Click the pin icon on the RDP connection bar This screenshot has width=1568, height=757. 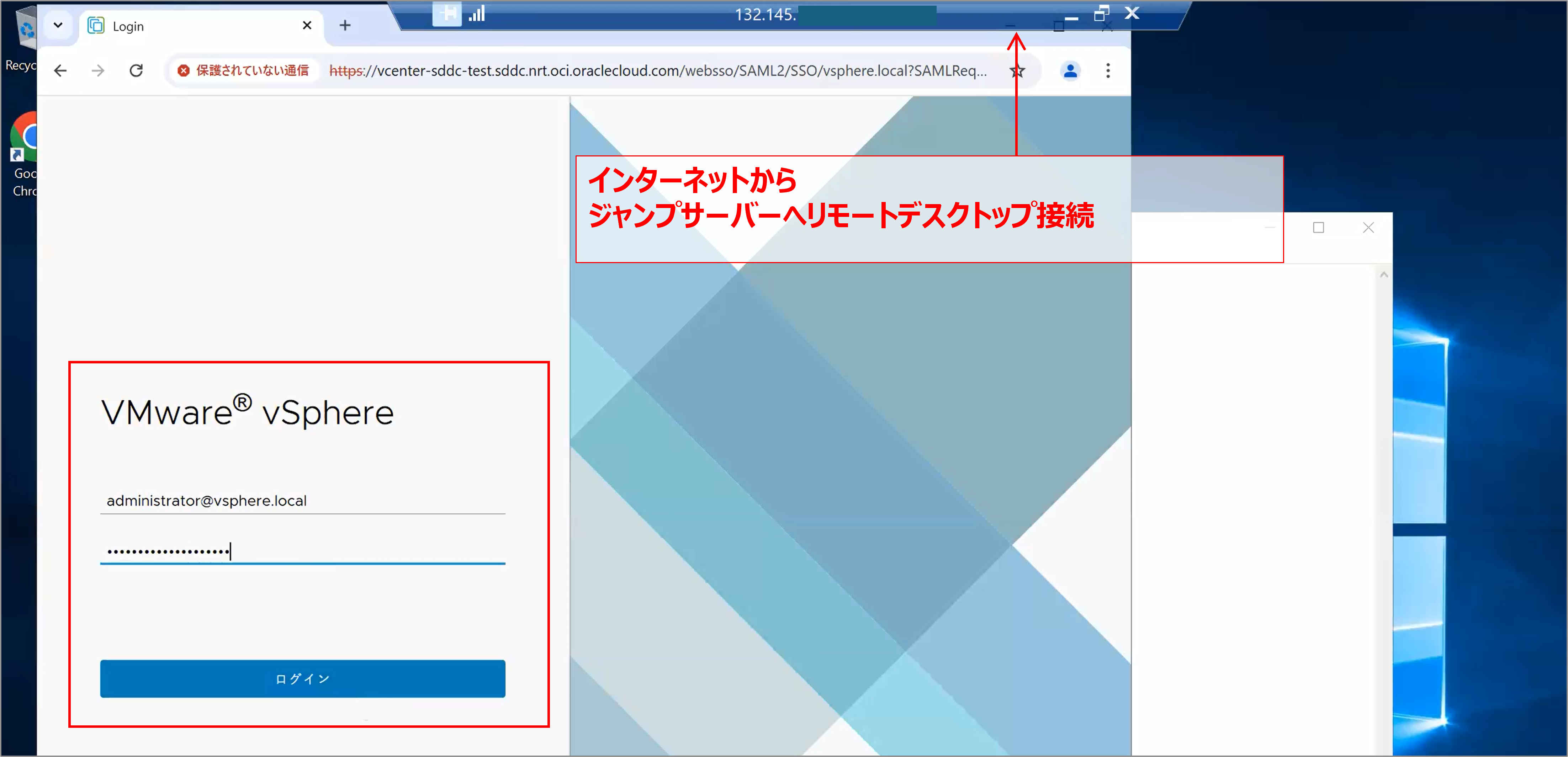(447, 14)
